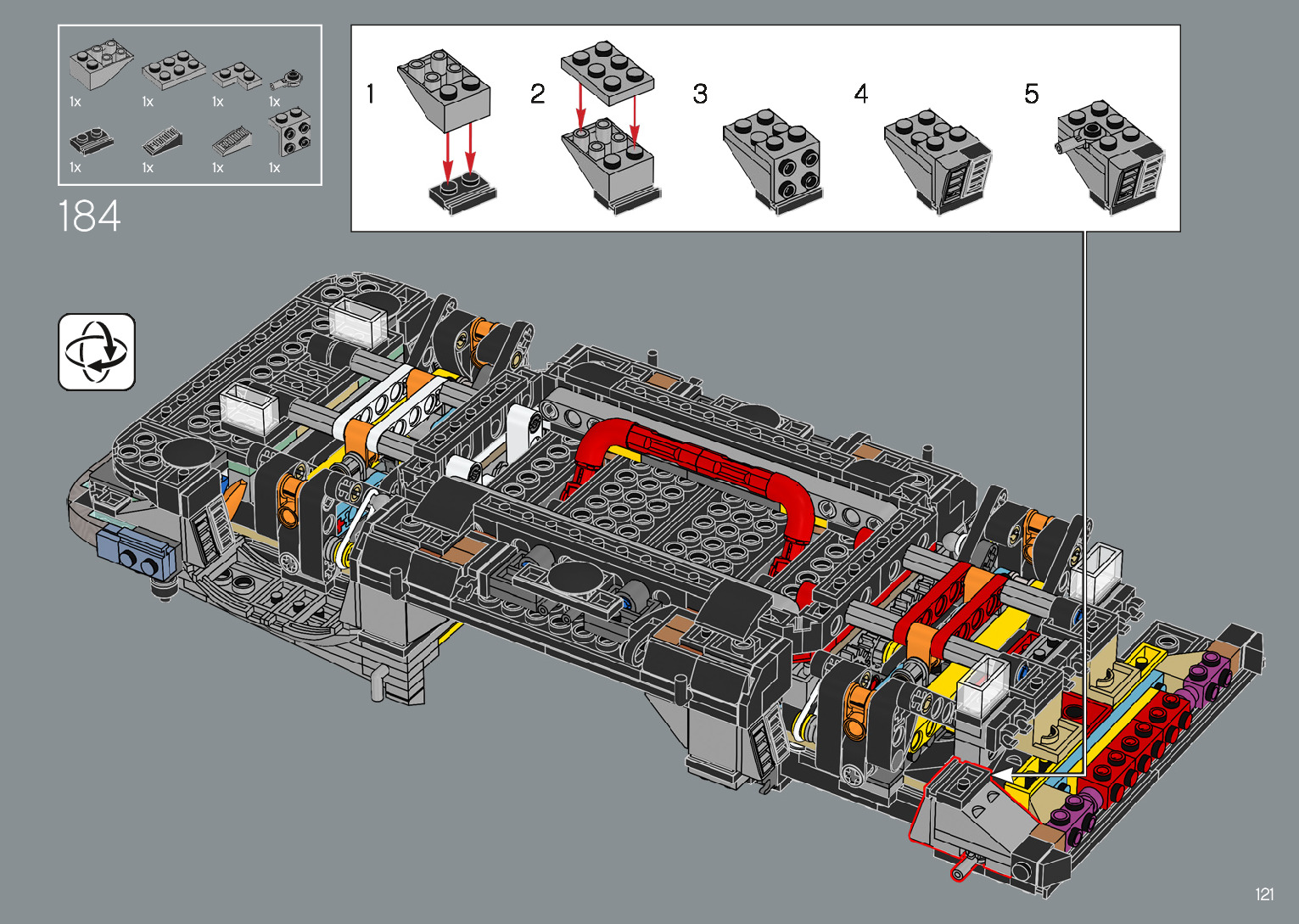Open sub-step 2 assembly image

click(x=608, y=127)
